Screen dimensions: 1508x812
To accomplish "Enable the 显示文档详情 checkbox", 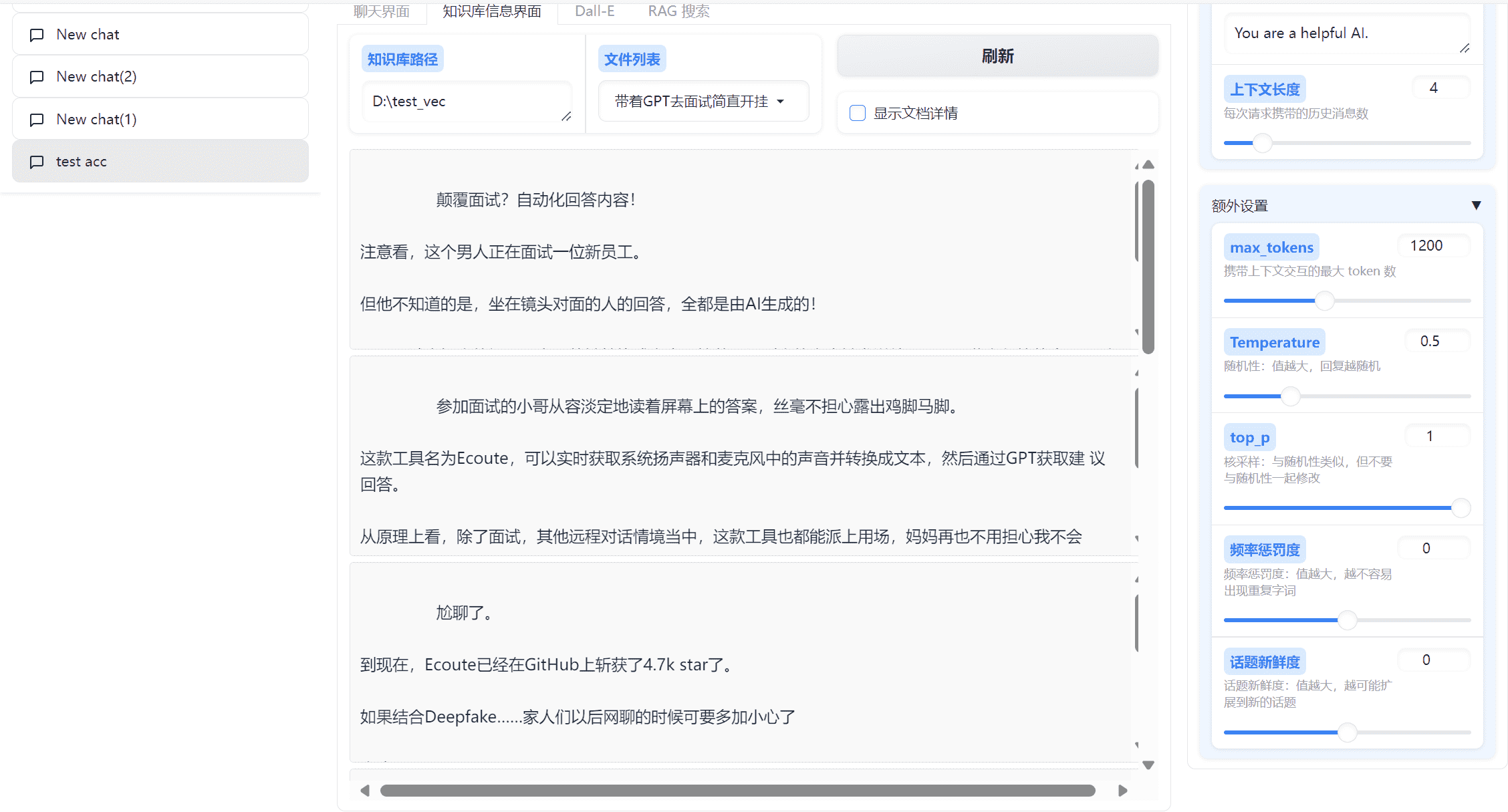I will click(x=858, y=112).
